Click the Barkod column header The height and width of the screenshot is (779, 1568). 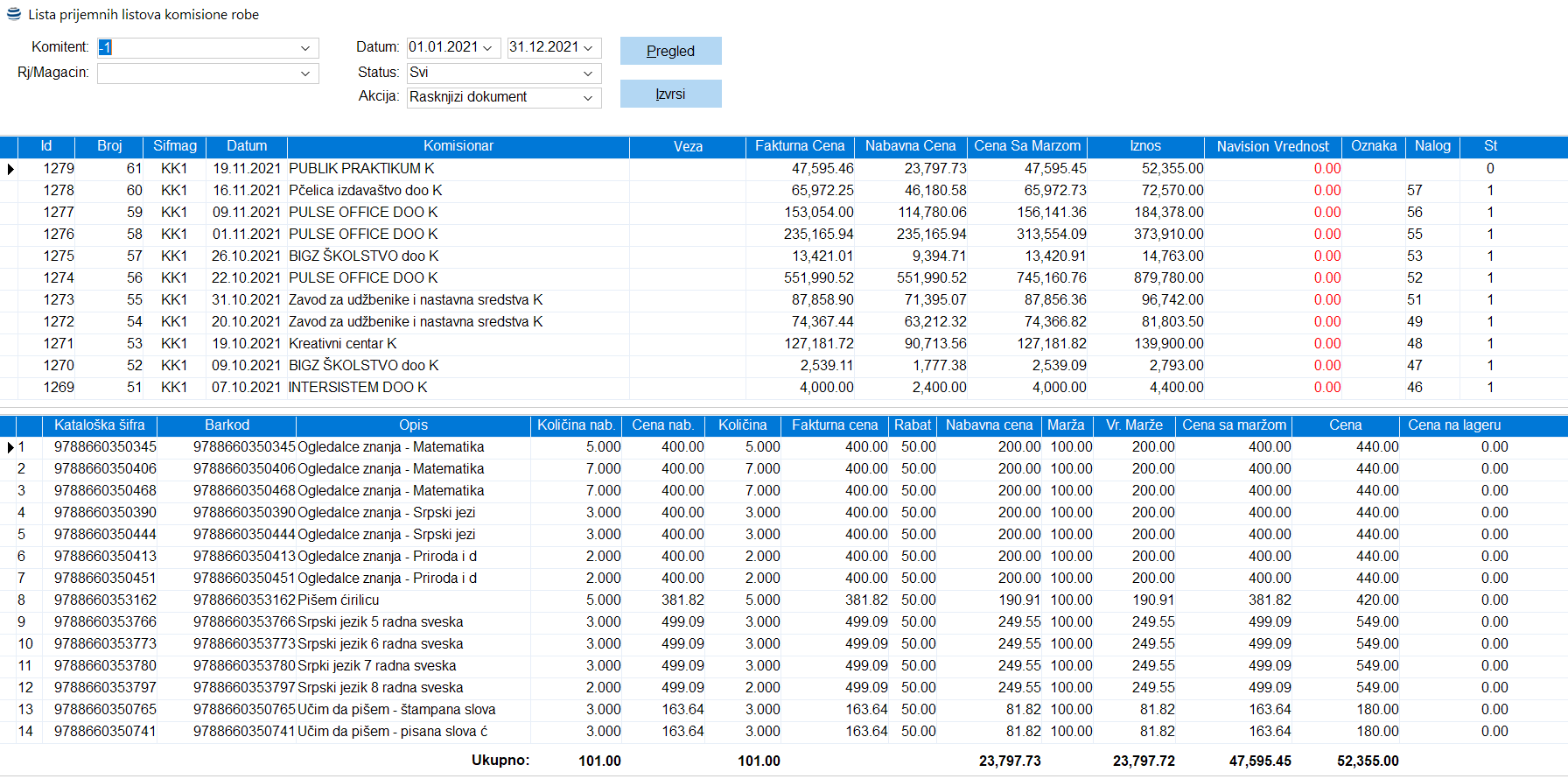(x=227, y=425)
